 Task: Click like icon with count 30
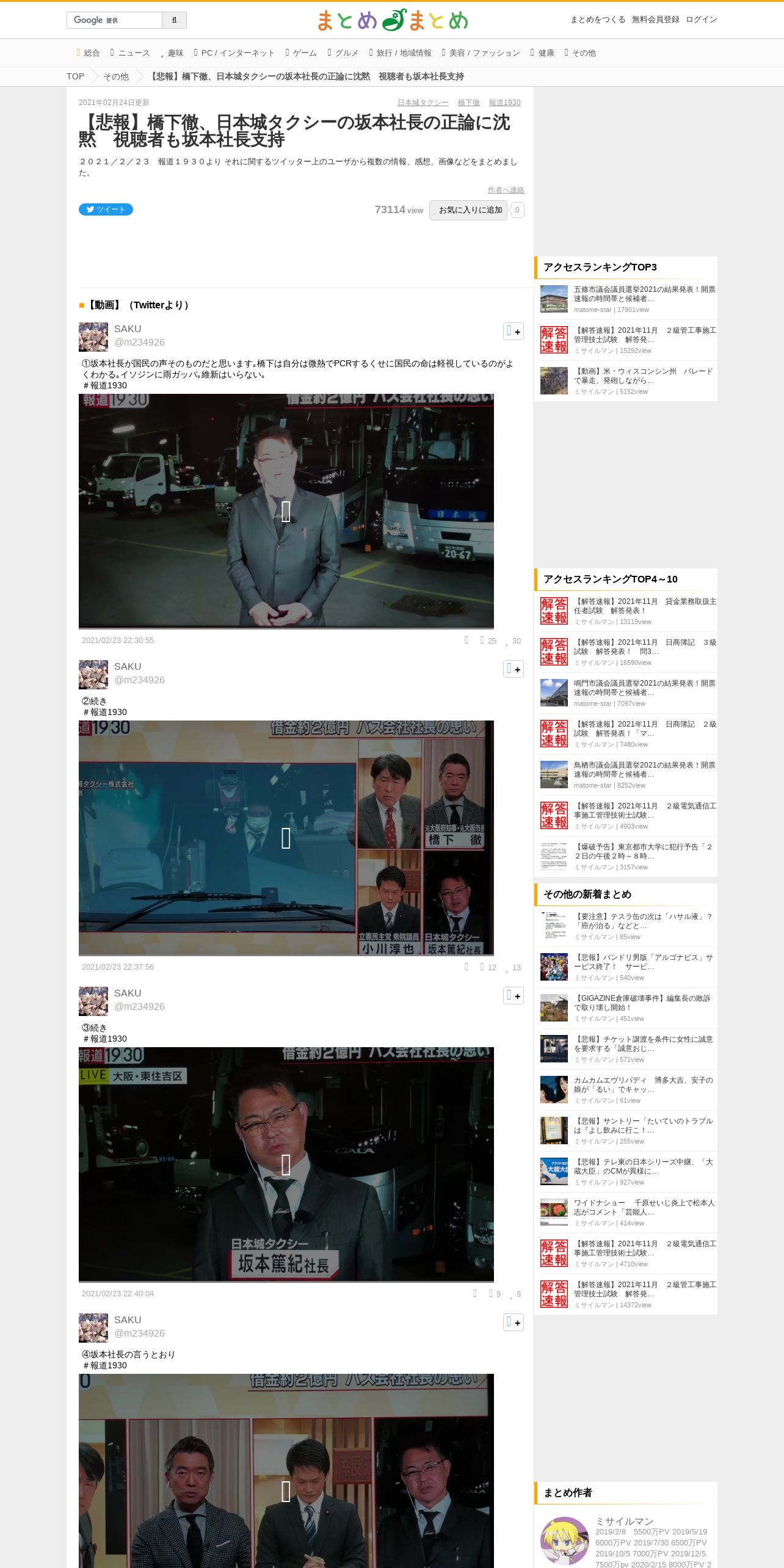(x=513, y=641)
